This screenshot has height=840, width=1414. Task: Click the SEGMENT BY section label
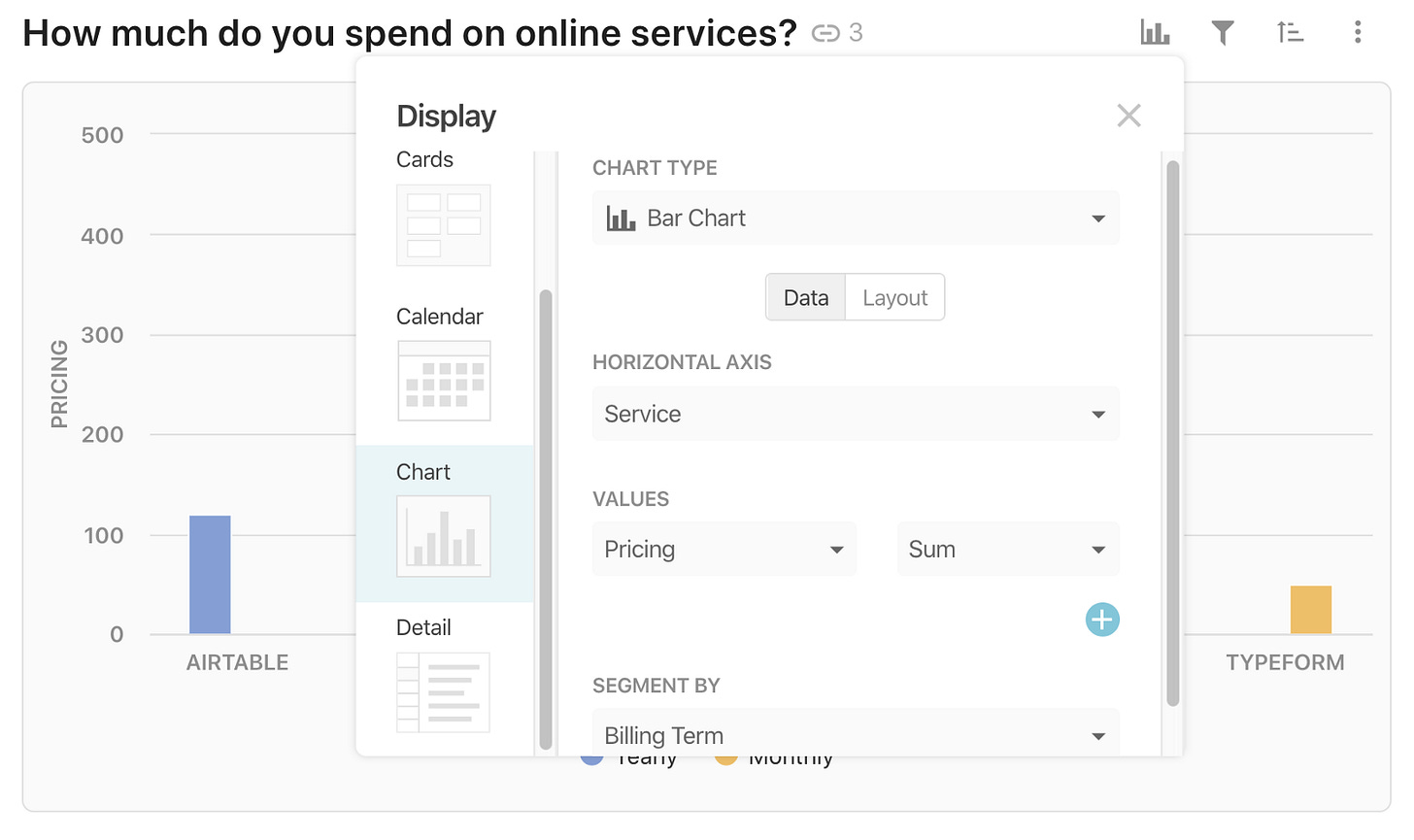pyautogui.click(x=656, y=686)
